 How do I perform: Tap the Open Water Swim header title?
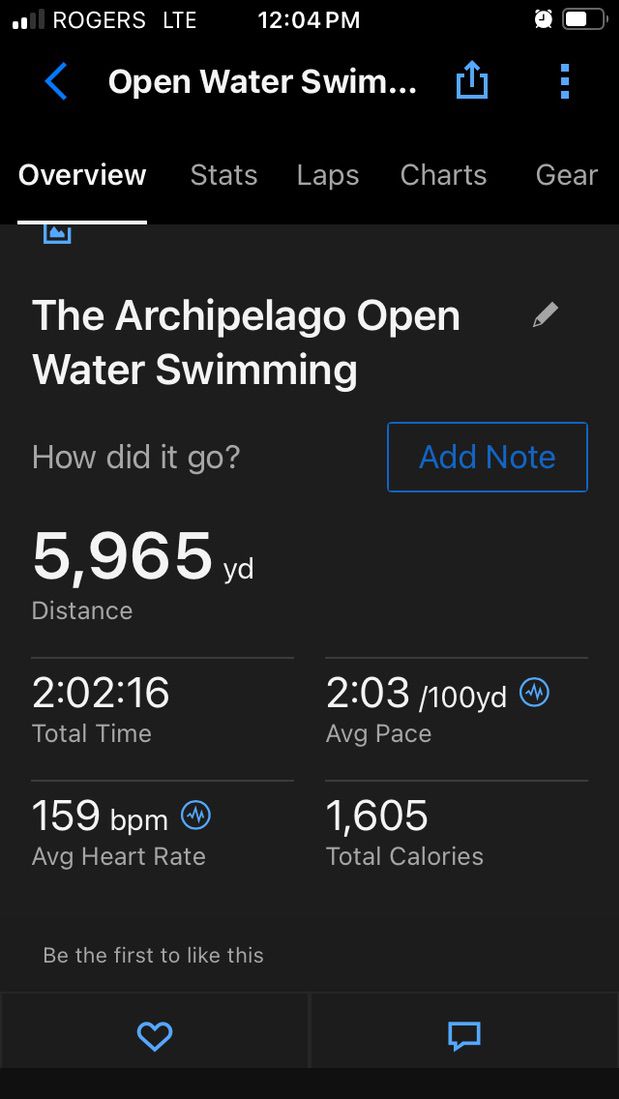point(262,81)
